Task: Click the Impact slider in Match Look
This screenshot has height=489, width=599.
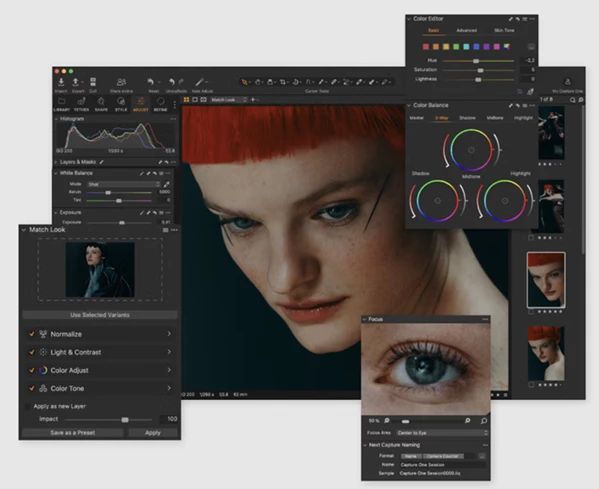Action: pos(108,419)
